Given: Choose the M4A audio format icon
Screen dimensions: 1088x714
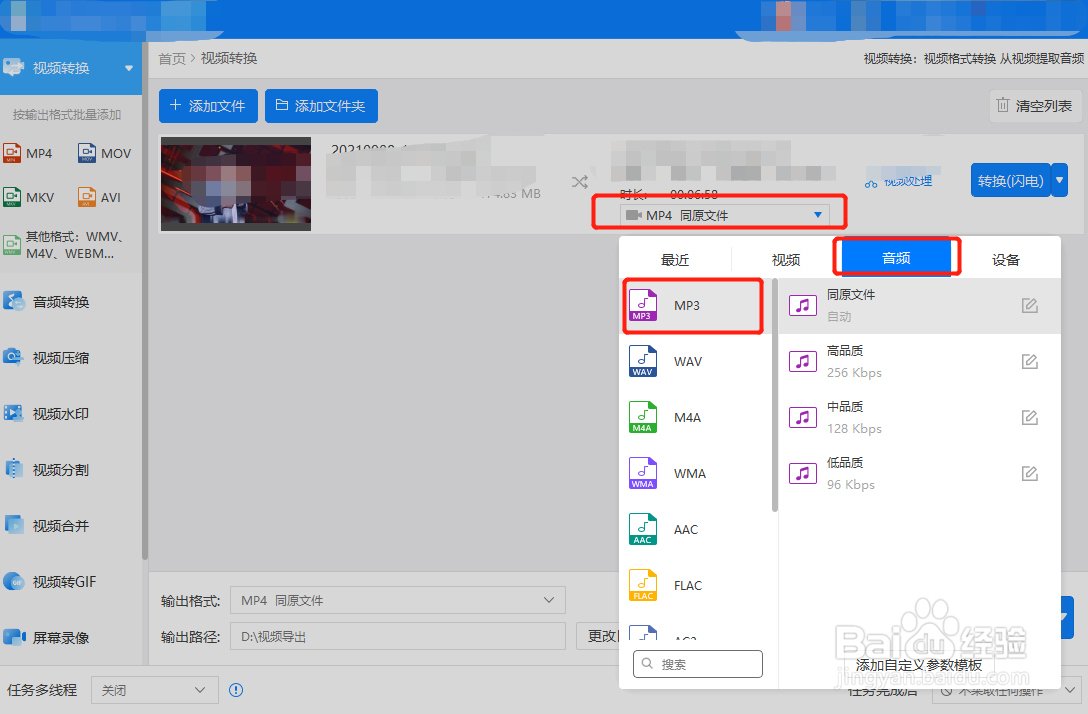Looking at the screenshot, I should point(643,417).
